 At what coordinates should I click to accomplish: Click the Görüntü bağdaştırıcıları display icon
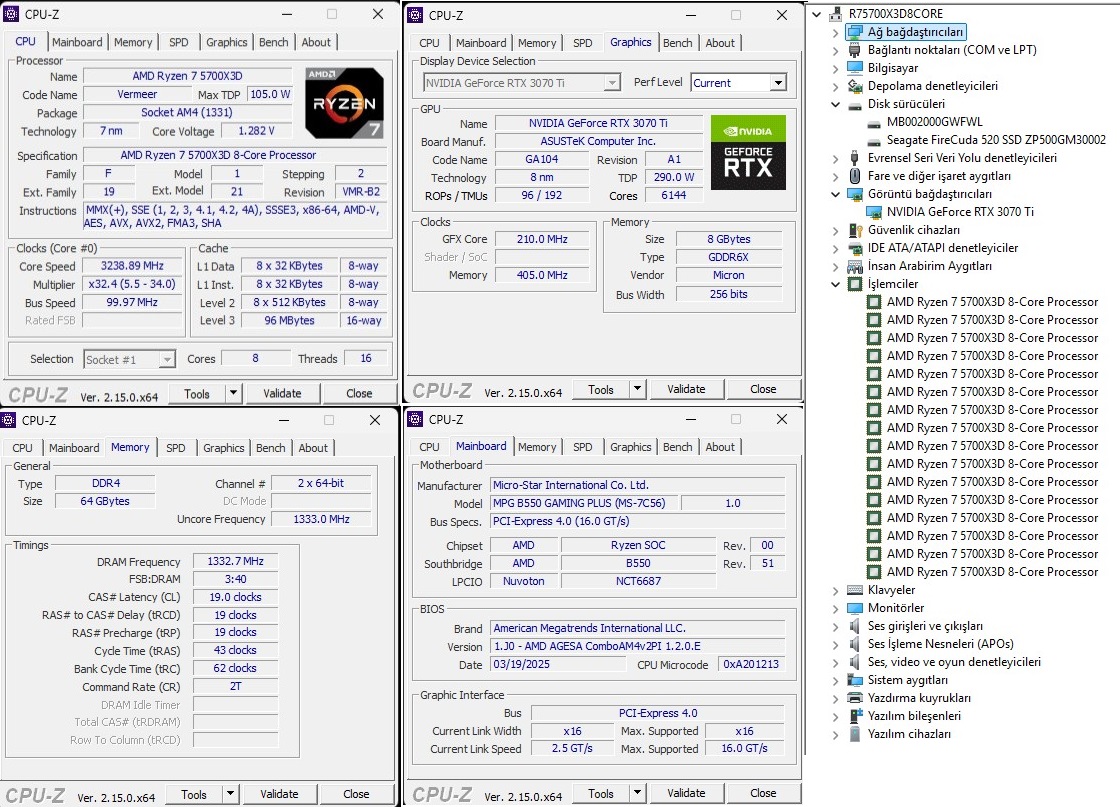[854, 194]
